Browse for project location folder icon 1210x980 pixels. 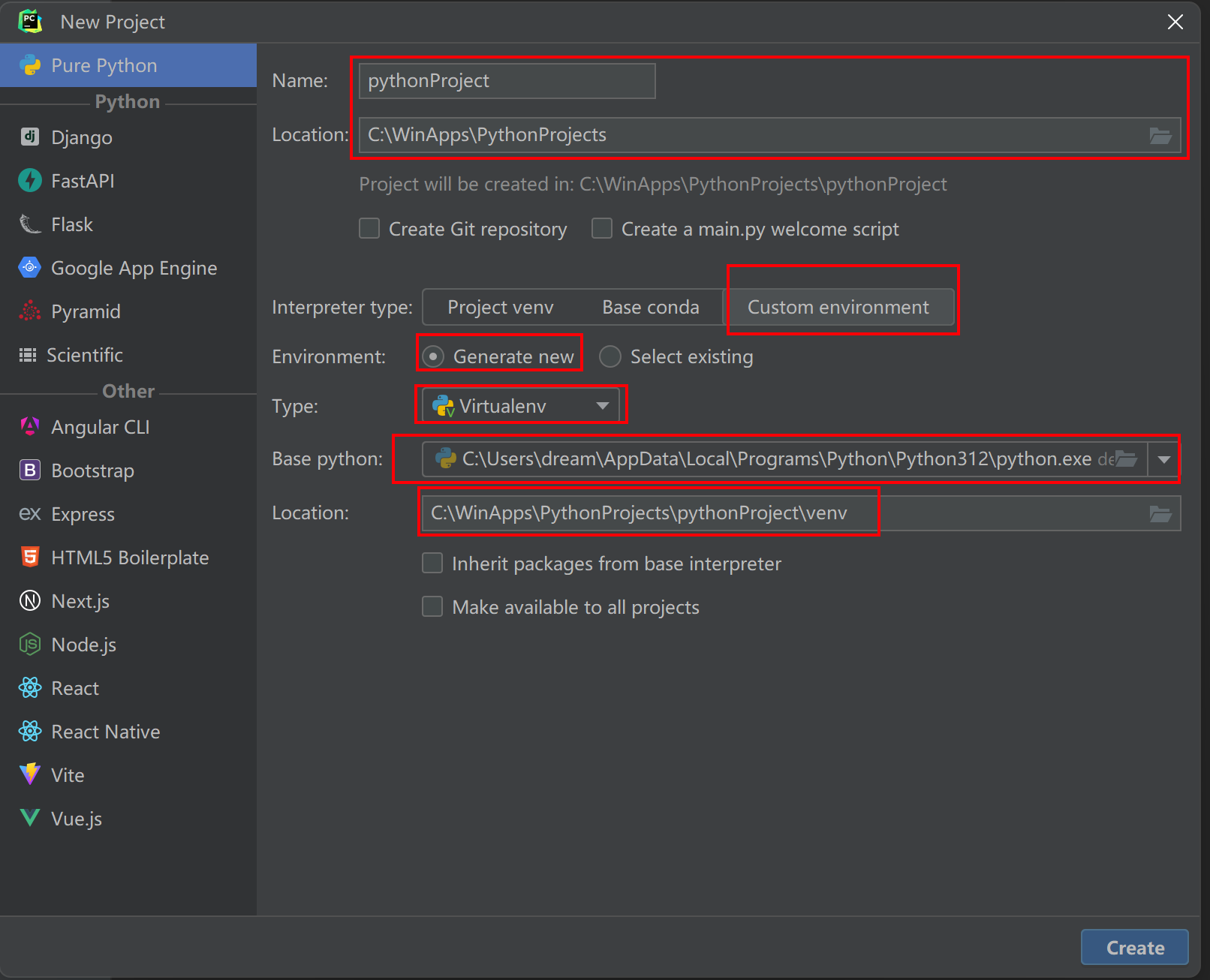[1160, 136]
